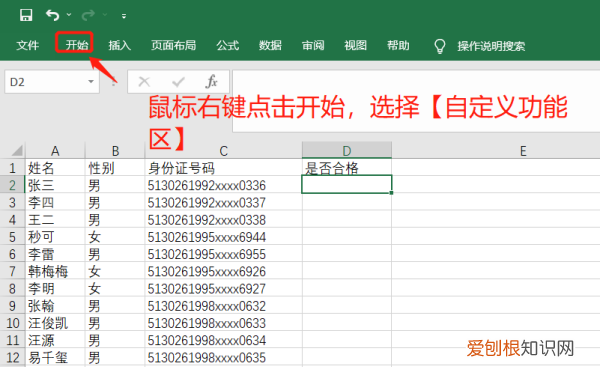This screenshot has height=367, width=600.
Task: Click cell with name 李四
Action: pyautogui.click(x=55, y=202)
